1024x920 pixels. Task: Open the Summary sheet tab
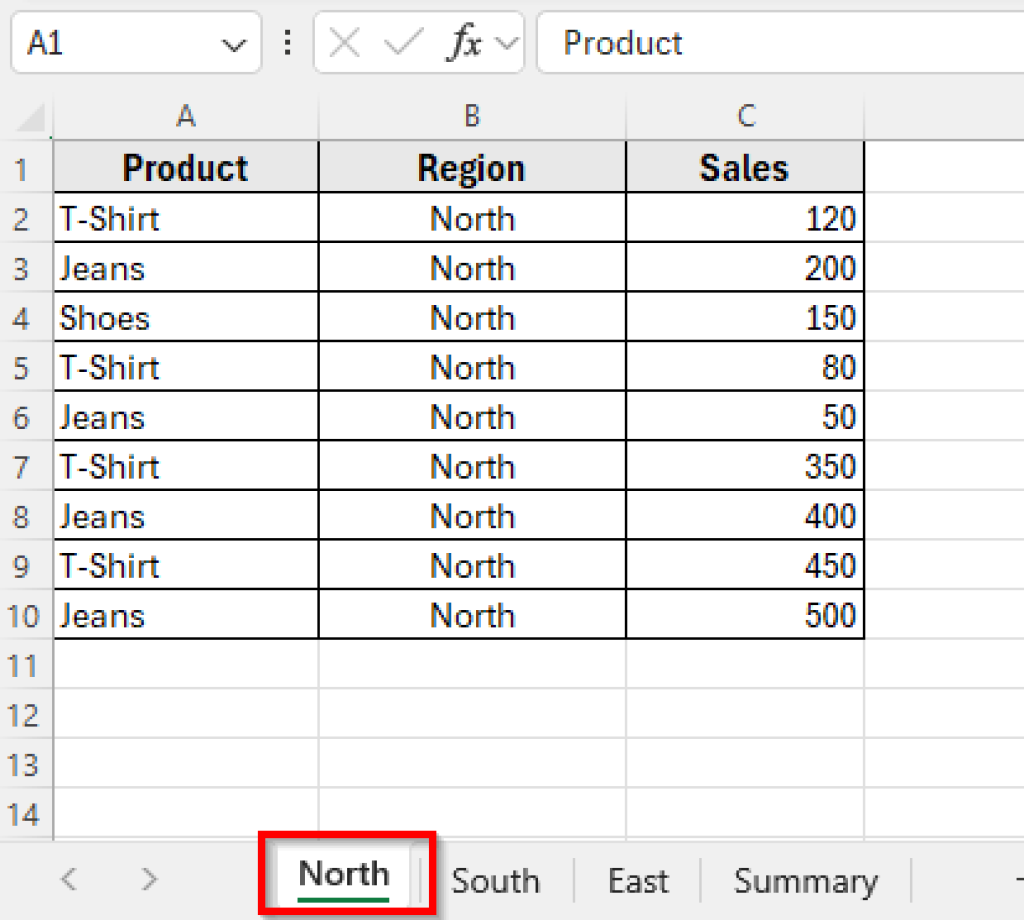(806, 880)
